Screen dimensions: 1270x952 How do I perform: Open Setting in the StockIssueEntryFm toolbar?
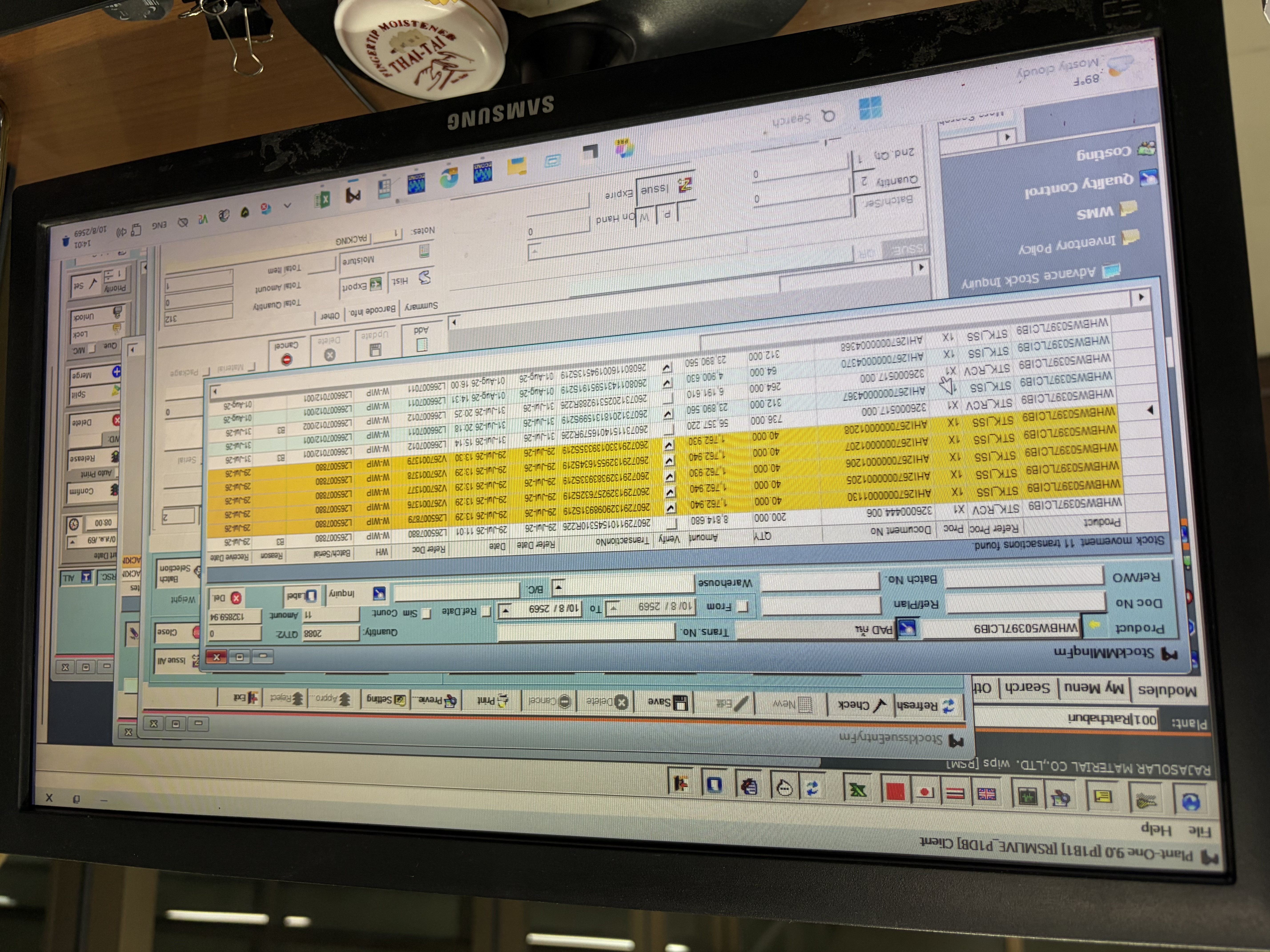click(x=386, y=699)
